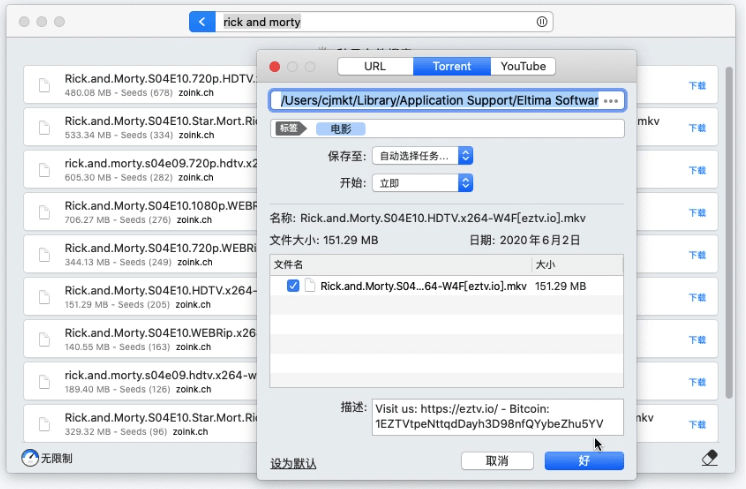
Task: Switch to the YouTube tab
Action: pyautogui.click(x=523, y=66)
